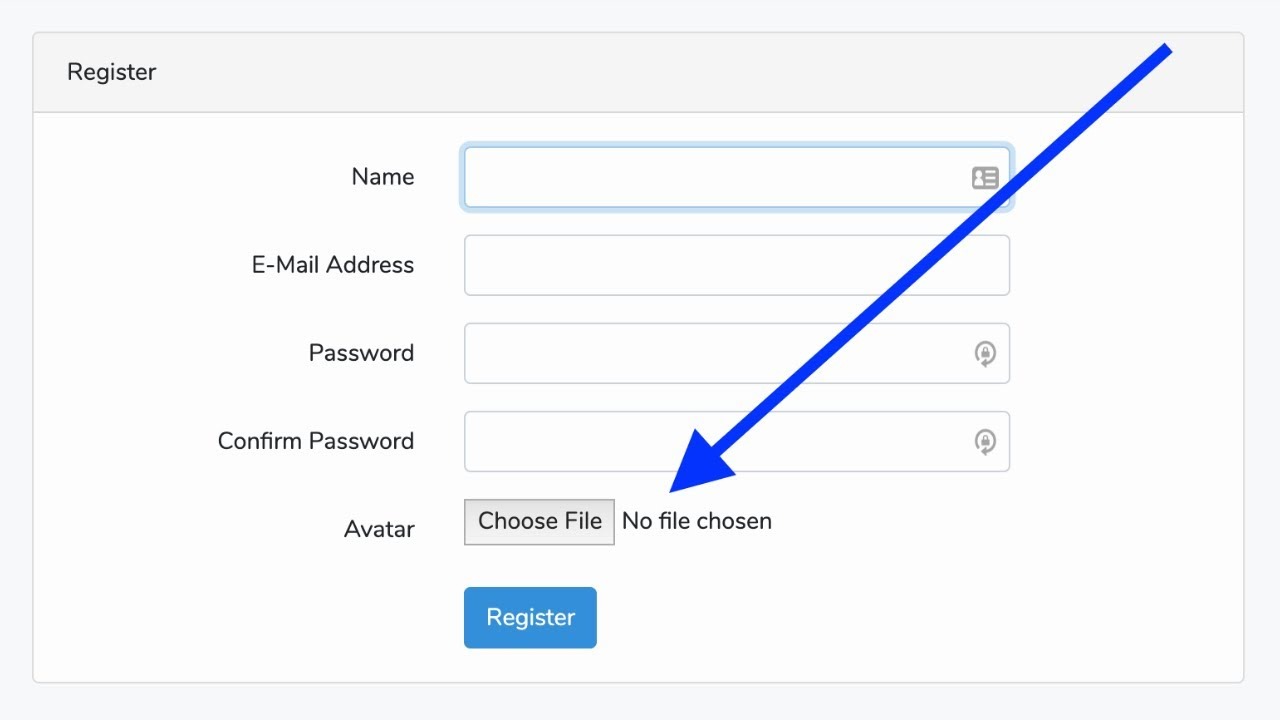
Task: Click the Avatar label
Action: pyautogui.click(x=379, y=529)
